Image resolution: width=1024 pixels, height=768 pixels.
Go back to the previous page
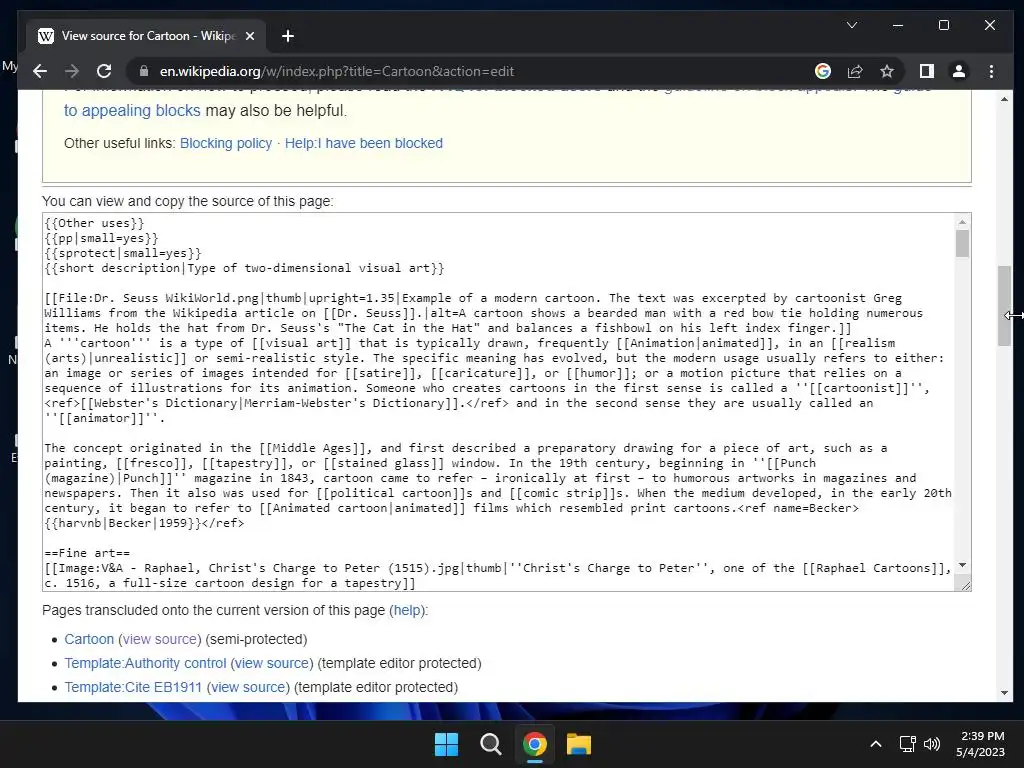point(40,71)
